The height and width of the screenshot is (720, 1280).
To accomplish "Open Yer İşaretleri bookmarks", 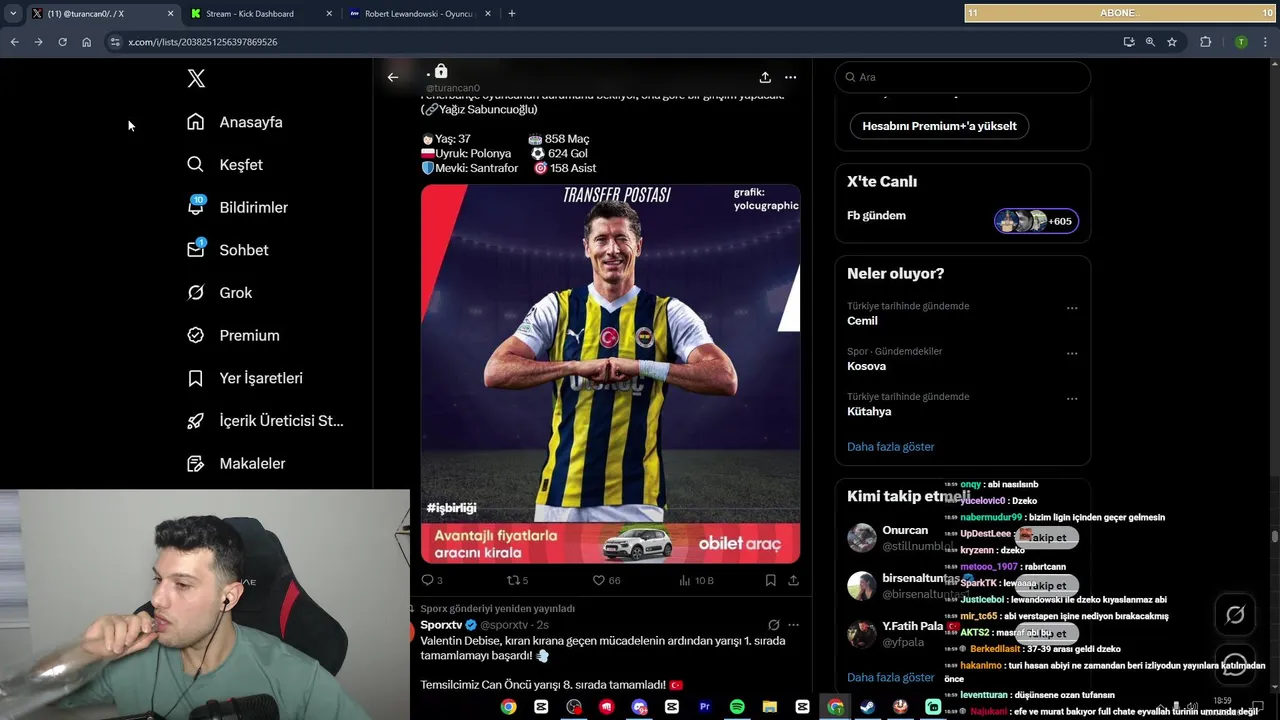I will pyautogui.click(x=245, y=378).
